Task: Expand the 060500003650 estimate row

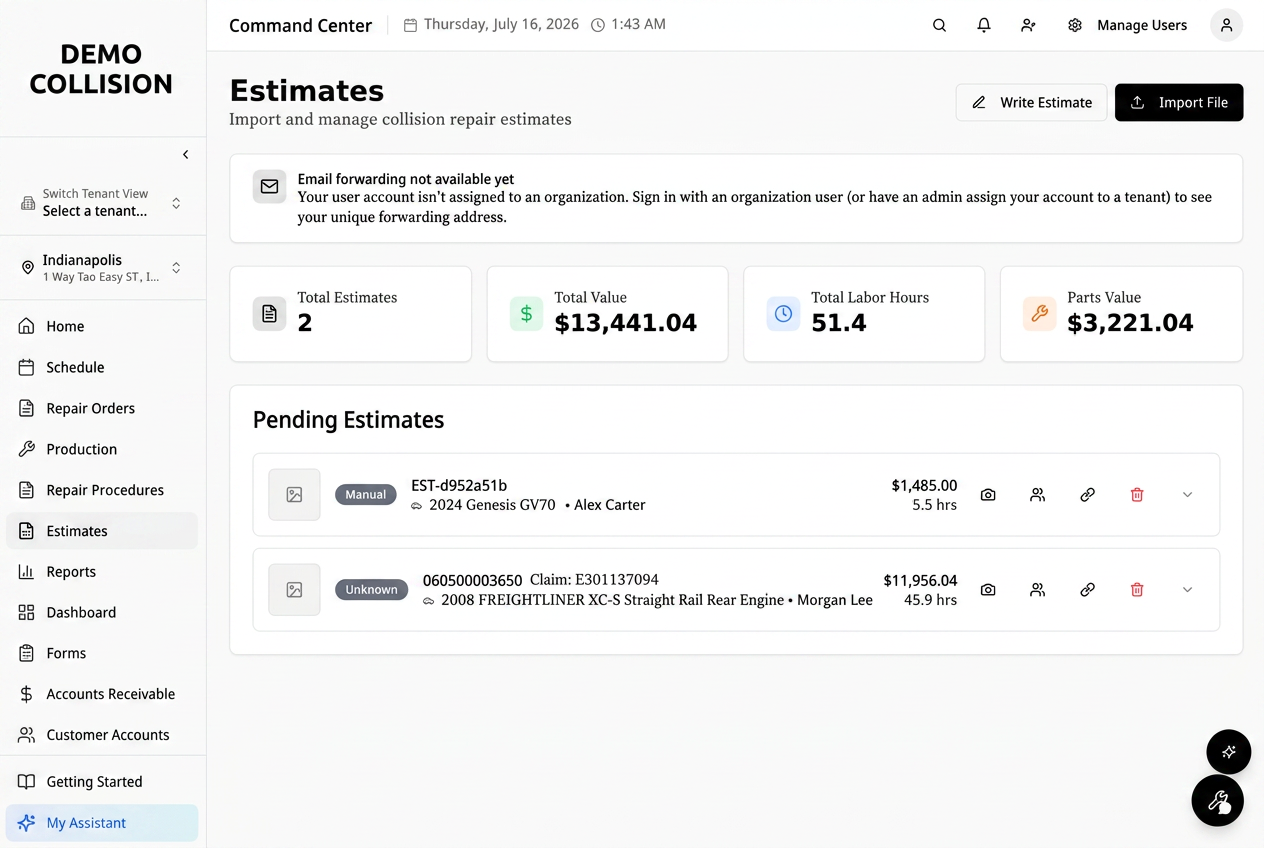Action: point(1187,590)
